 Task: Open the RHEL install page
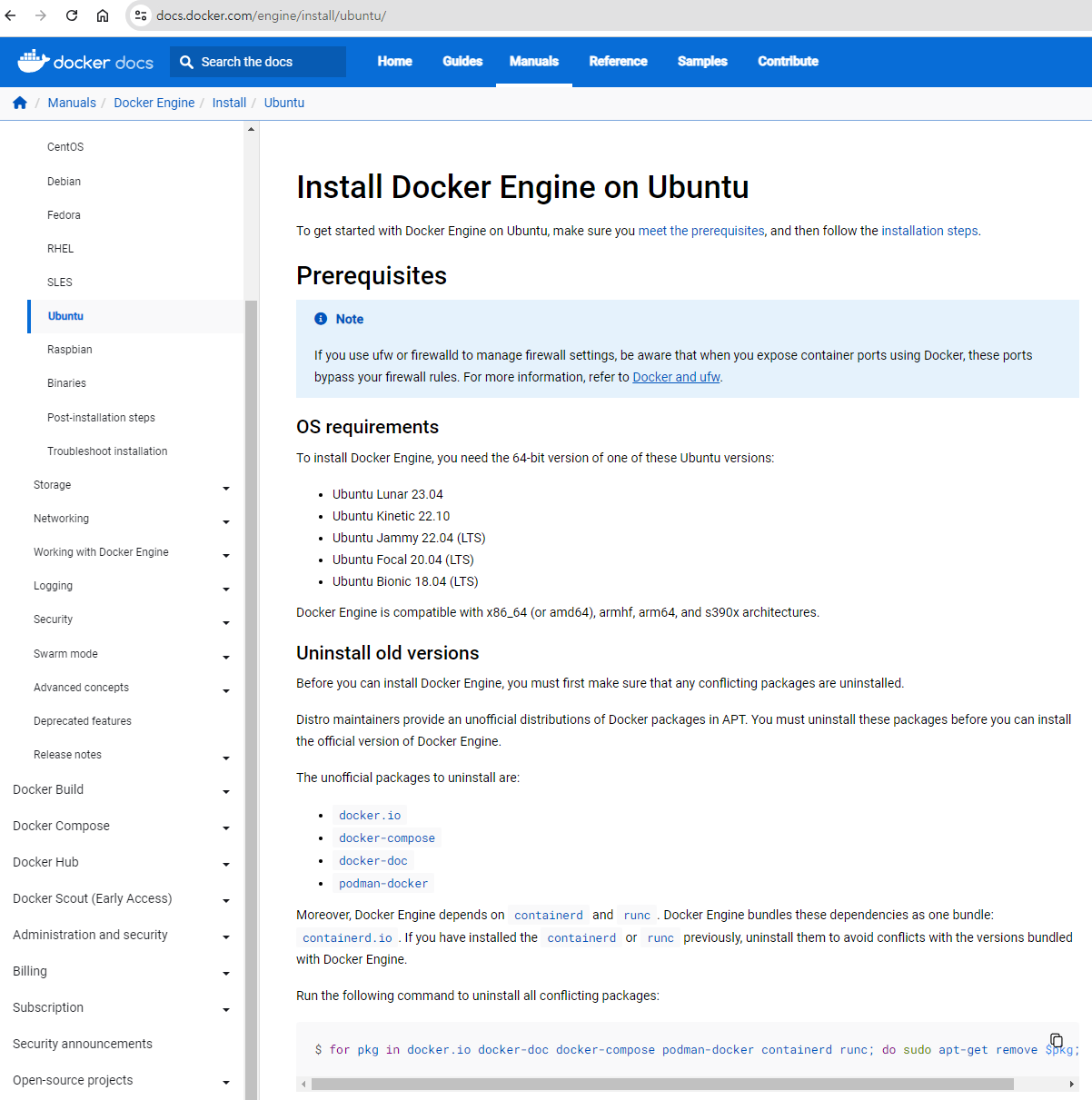61,249
